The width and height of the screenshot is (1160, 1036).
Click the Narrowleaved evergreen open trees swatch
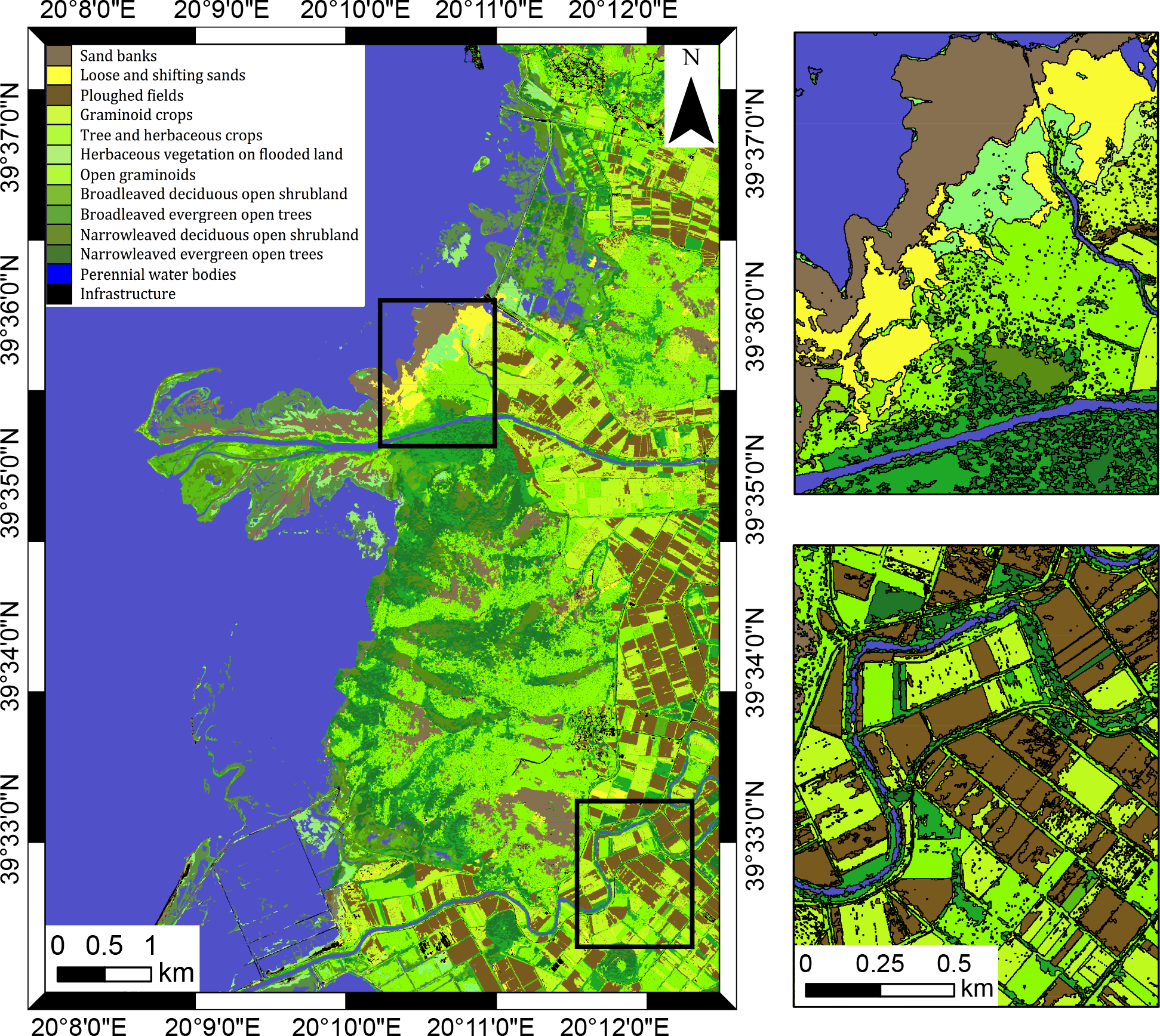coord(59,254)
